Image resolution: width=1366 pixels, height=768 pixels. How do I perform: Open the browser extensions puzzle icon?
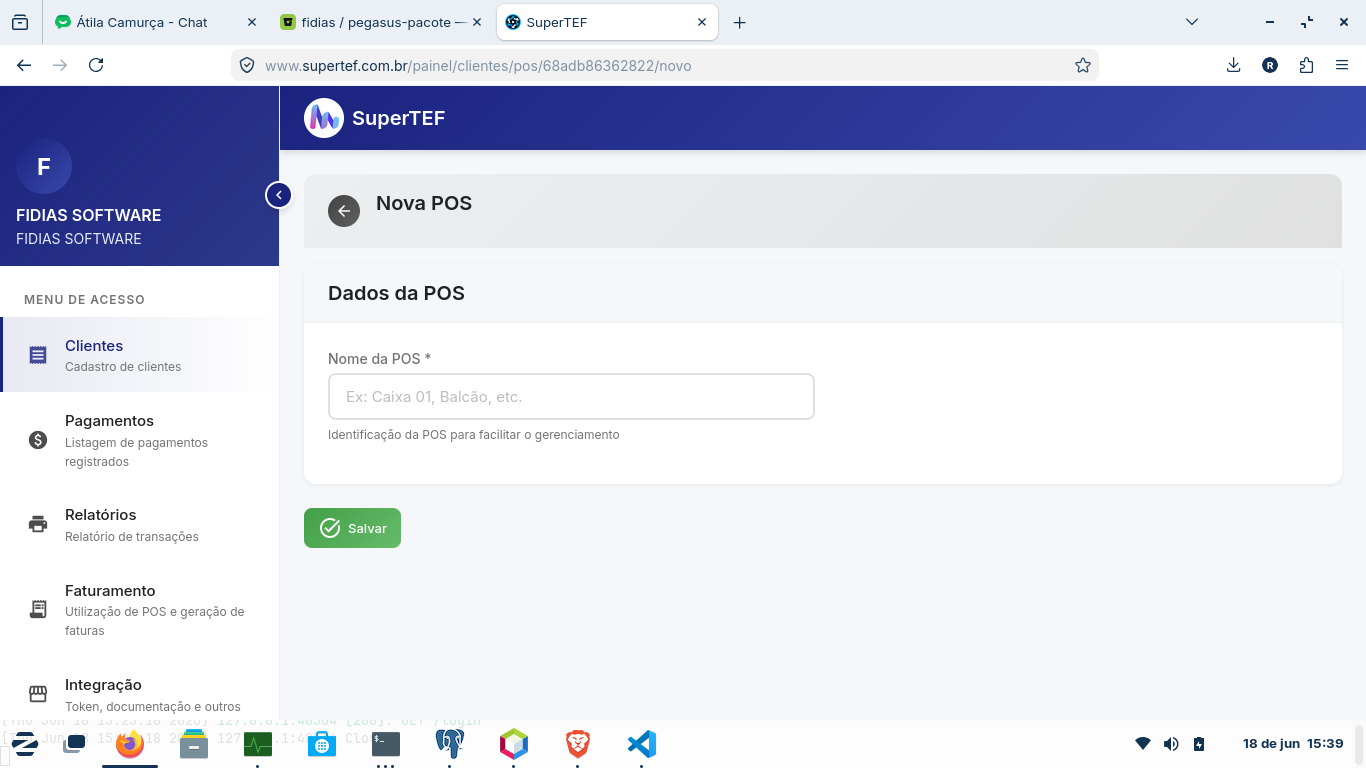point(1306,65)
